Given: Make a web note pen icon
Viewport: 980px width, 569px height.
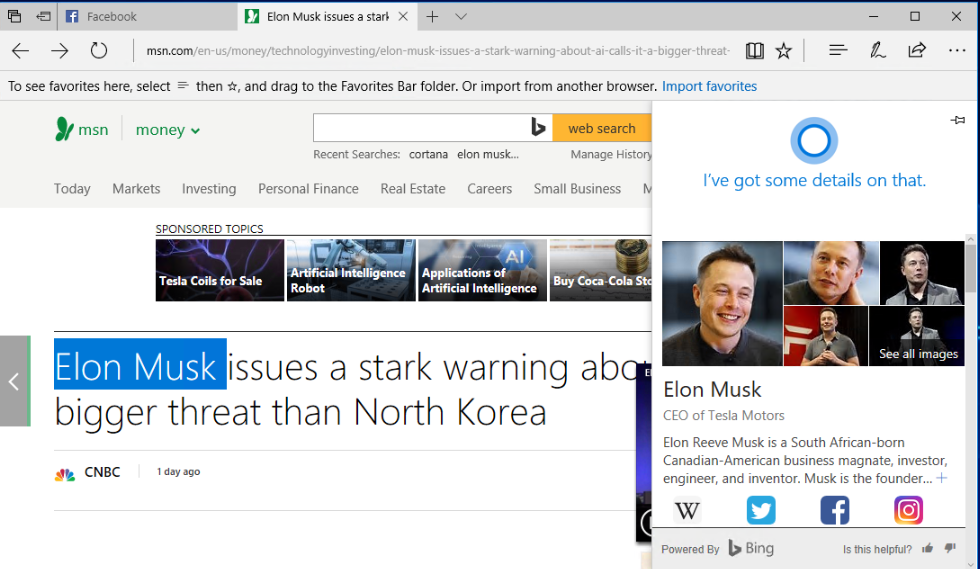Looking at the screenshot, I should (x=878, y=50).
